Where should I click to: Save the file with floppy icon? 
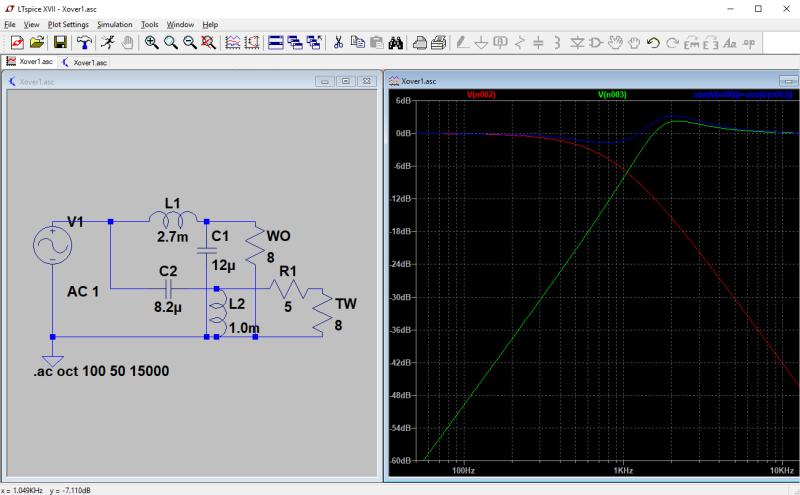click(x=60, y=42)
